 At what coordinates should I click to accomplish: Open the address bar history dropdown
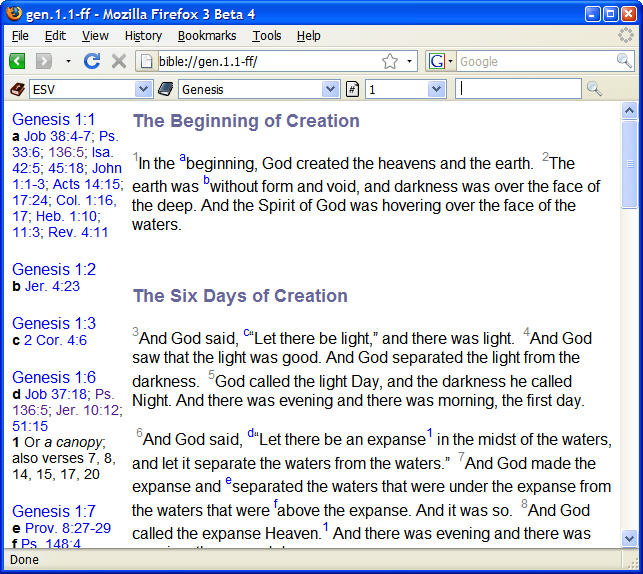409,62
